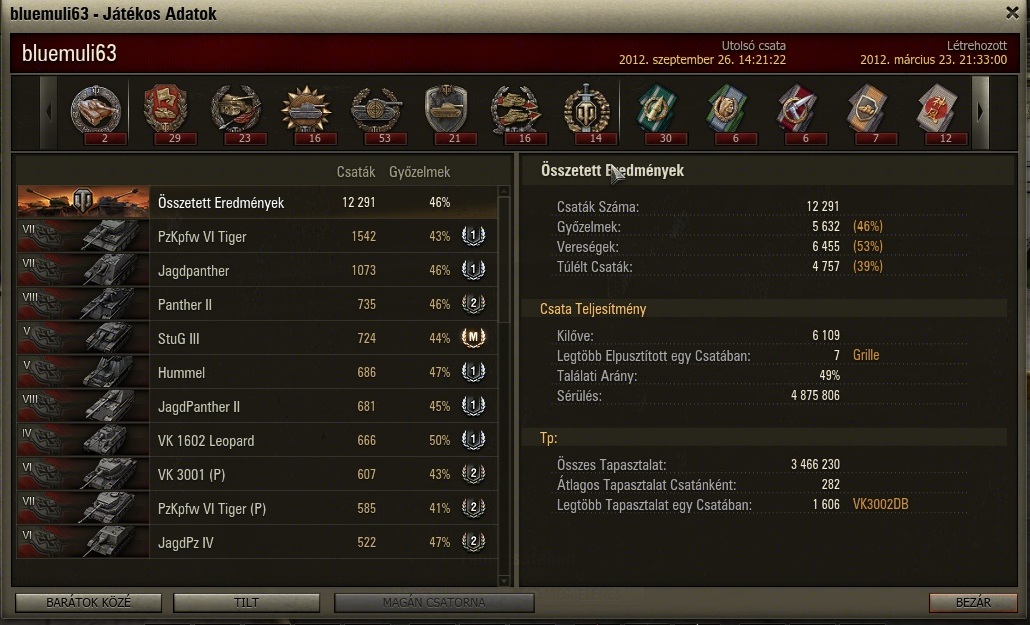Select the sun-shaped tank medal with 16
Viewport: 1030px width, 625px height.
click(x=306, y=112)
